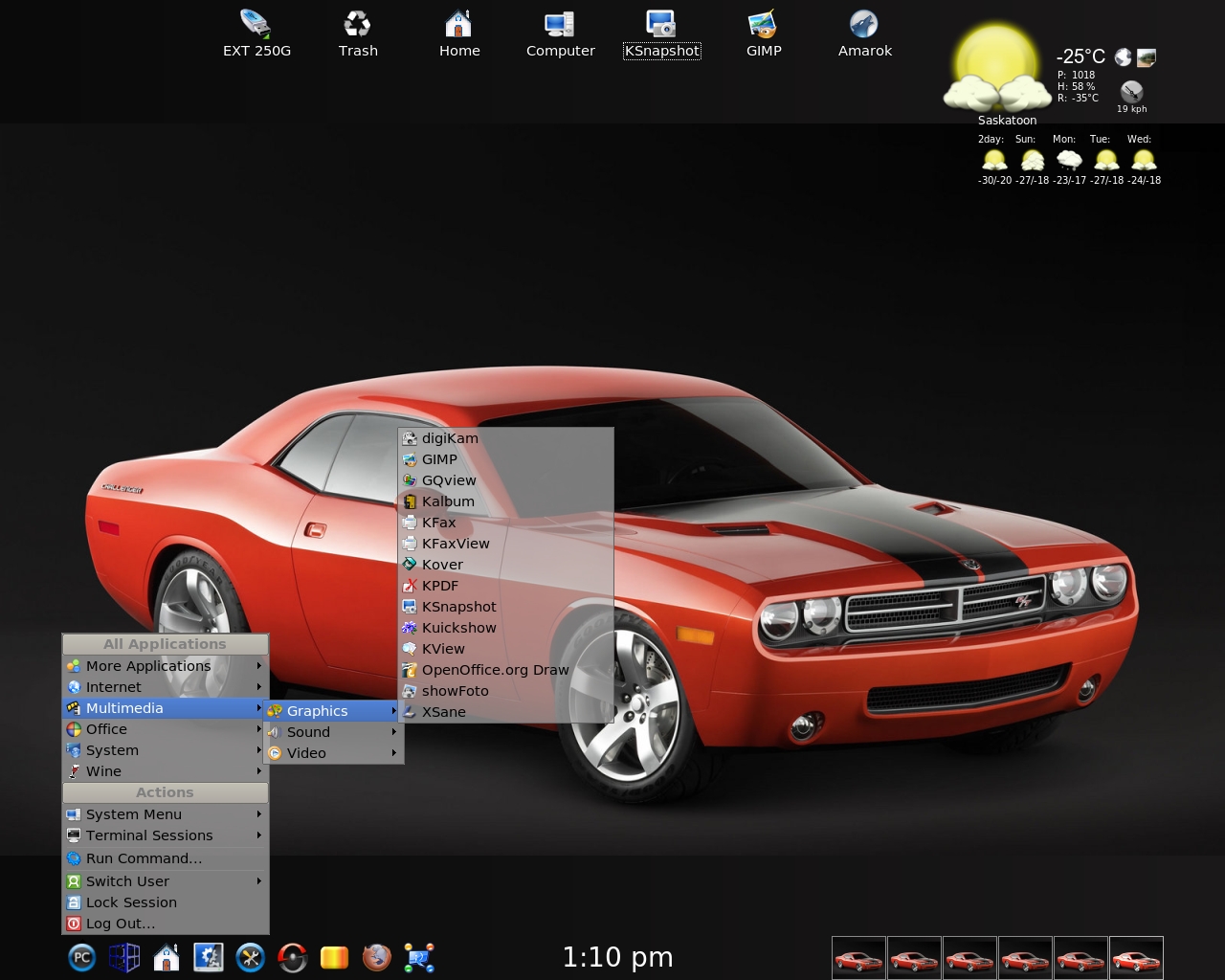
Task: Expand the Switch User submenu arrow
Action: pos(258,880)
